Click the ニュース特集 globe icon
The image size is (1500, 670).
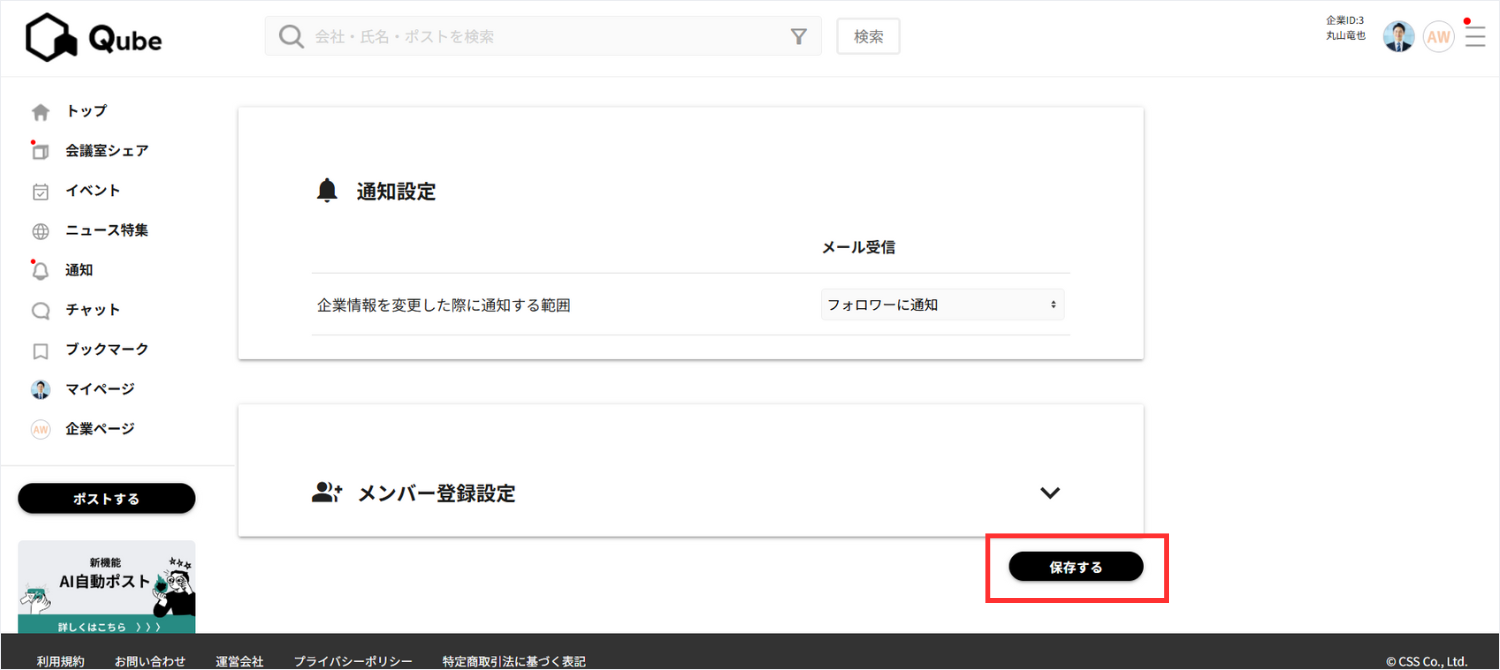(x=40, y=230)
